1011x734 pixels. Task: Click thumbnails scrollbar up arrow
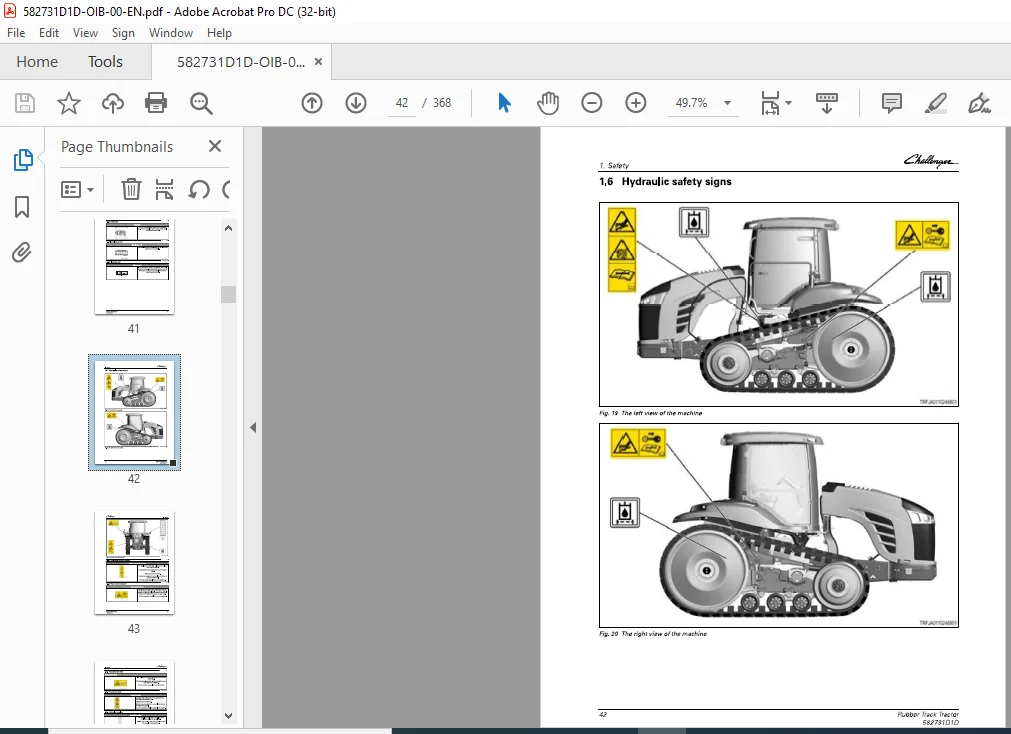click(228, 228)
